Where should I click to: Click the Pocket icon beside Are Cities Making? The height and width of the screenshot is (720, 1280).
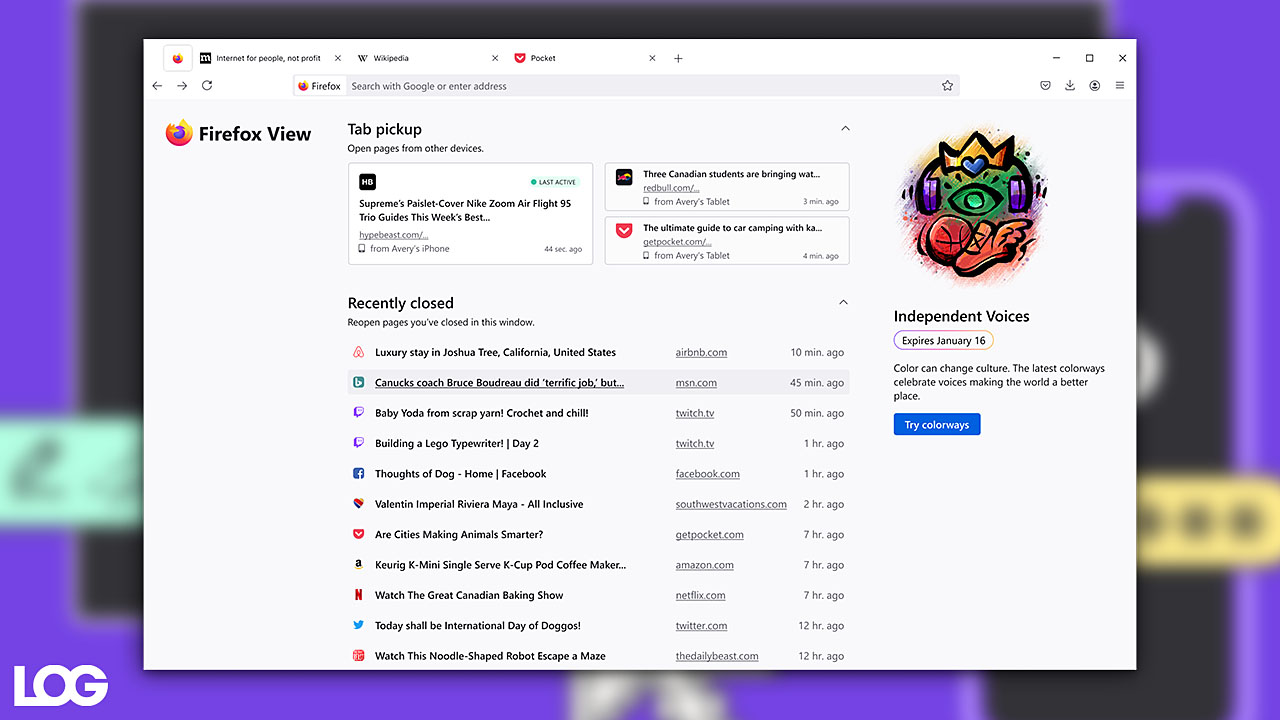coord(358,534)
